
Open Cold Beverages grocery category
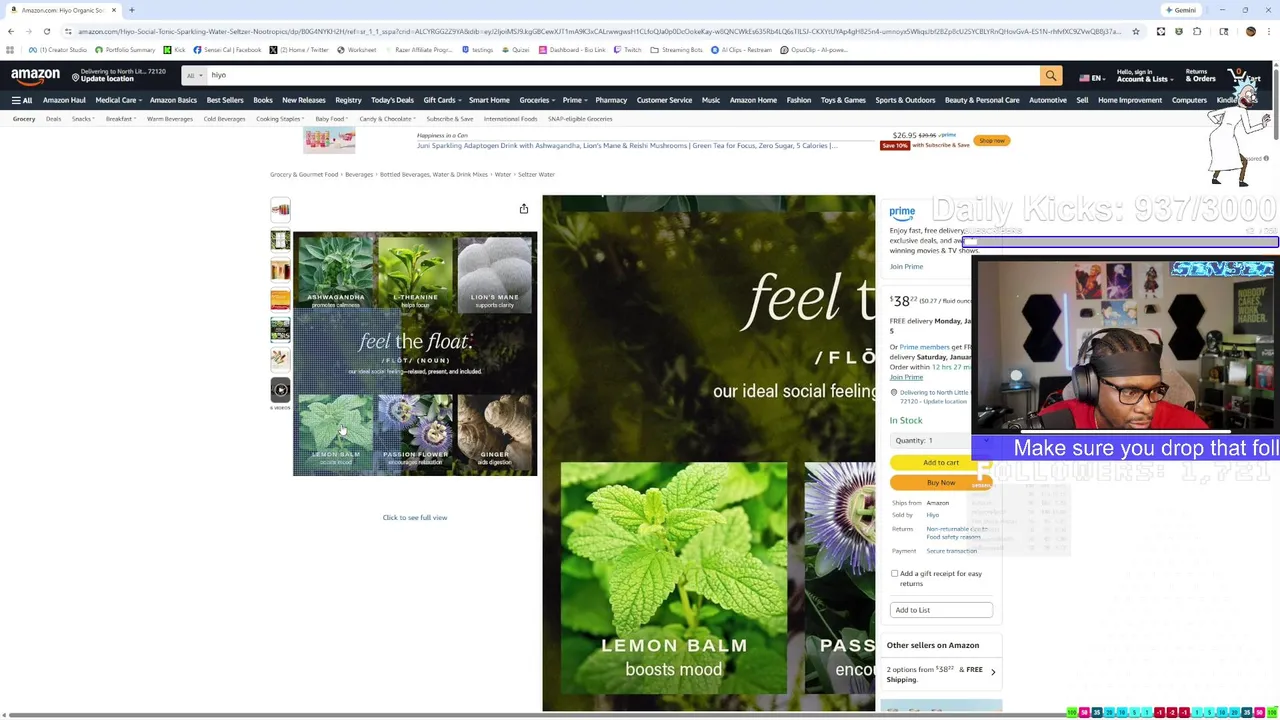(x=224, y=119)
